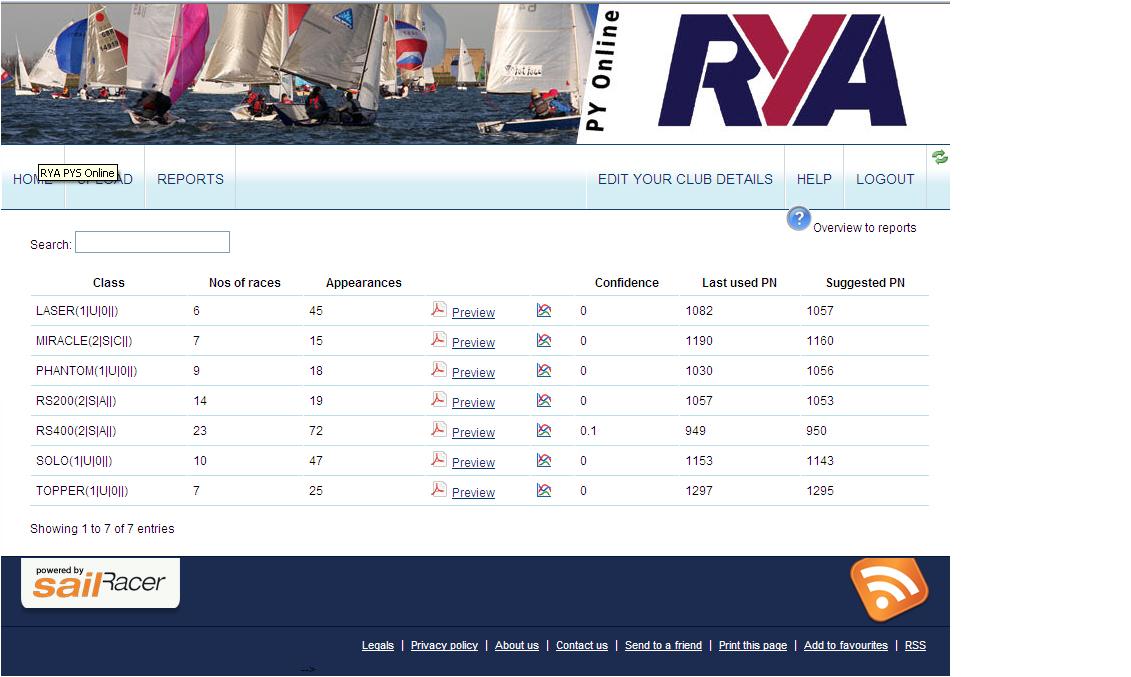The image size is (1131, 677).
Task: Open the PDF icon for PHANTOM row
Action: point(439,369)
